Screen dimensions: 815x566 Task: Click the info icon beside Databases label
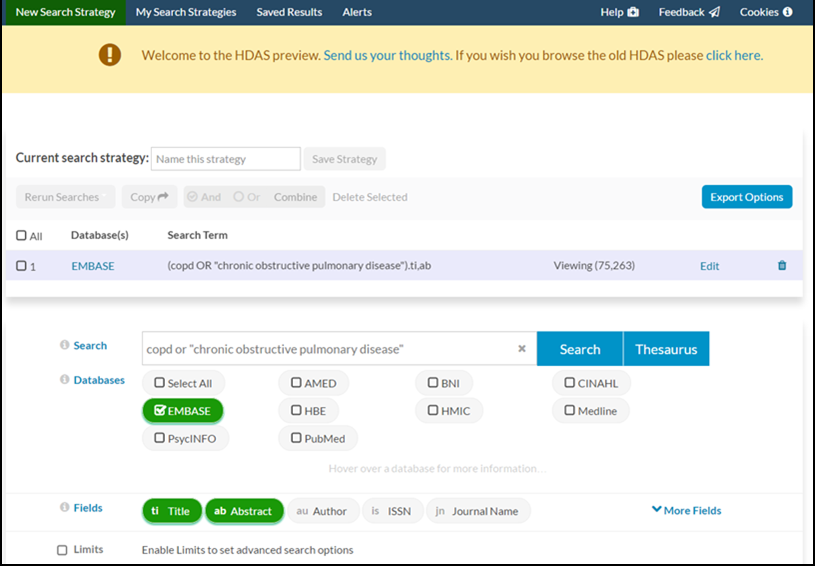pyautogui.click(x=64, y=380)
